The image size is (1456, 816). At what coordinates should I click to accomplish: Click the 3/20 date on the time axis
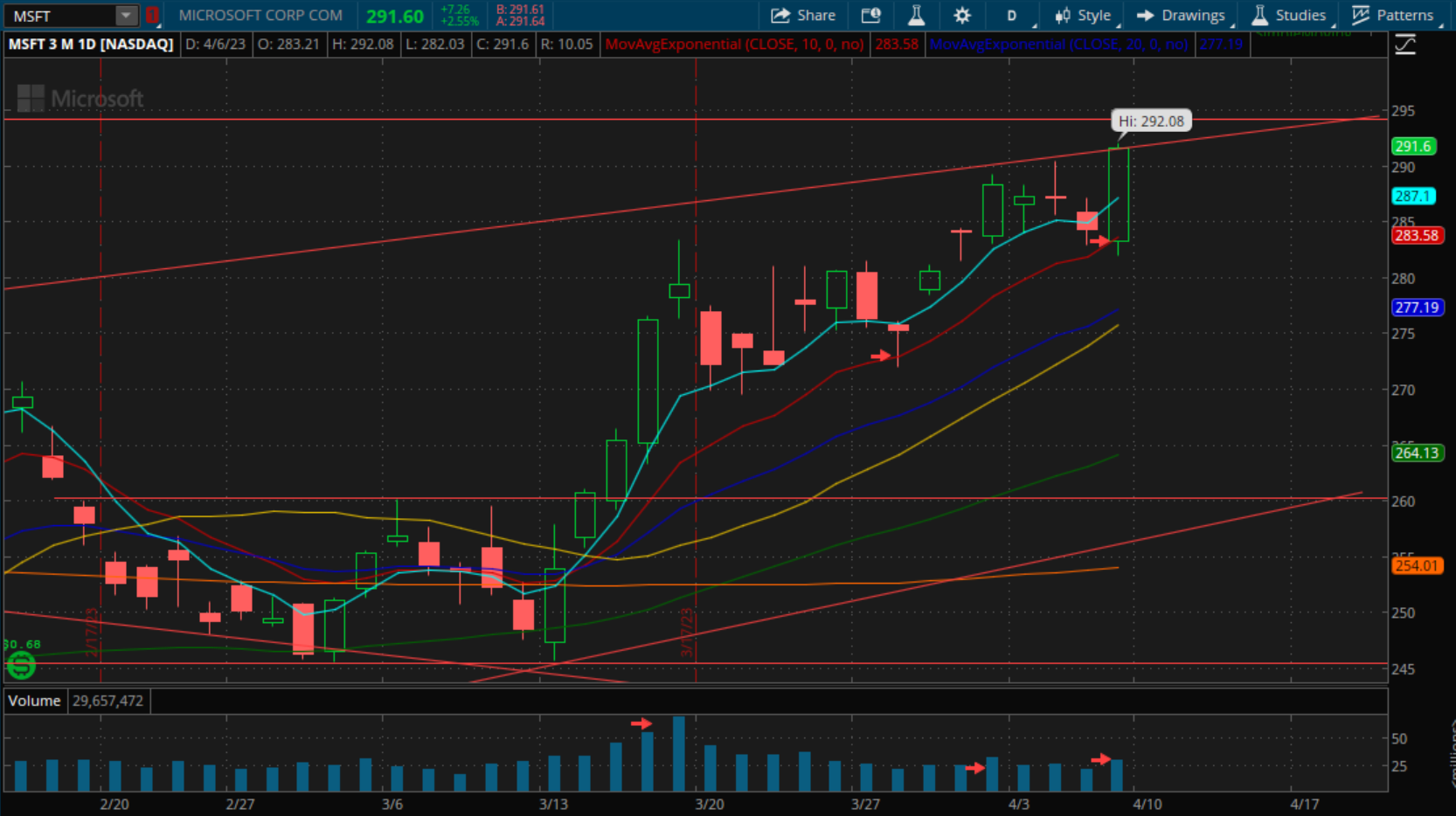[709, 804]
